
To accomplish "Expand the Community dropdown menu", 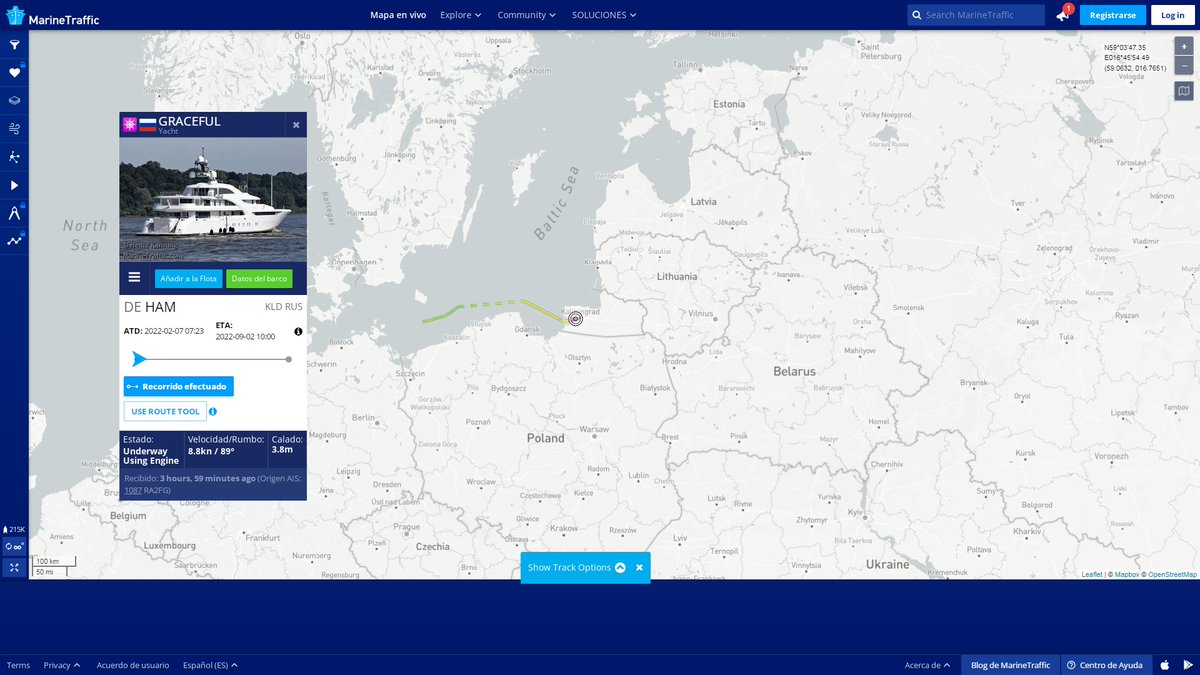I will 528,15.
